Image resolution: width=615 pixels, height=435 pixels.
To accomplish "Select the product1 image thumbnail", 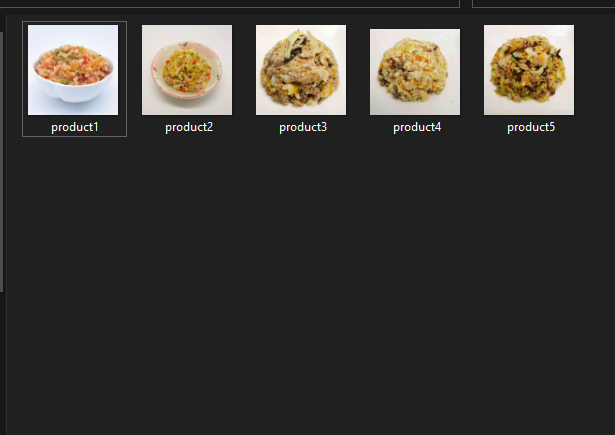I will tap(73, 70).
